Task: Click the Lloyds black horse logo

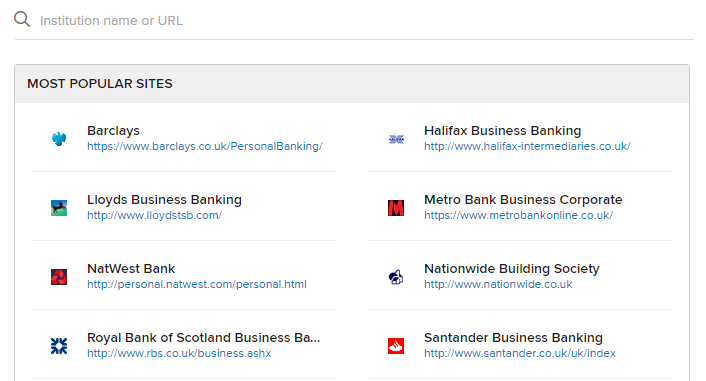Action: point(59,208)
